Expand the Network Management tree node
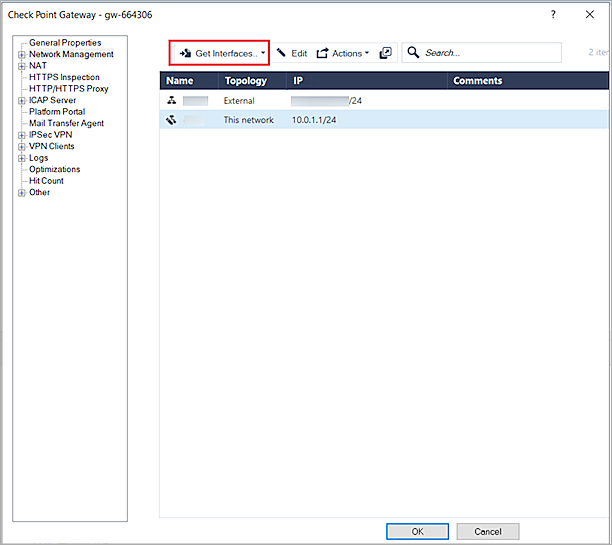This screenshot has width=612, height=545. click(22, 55)
